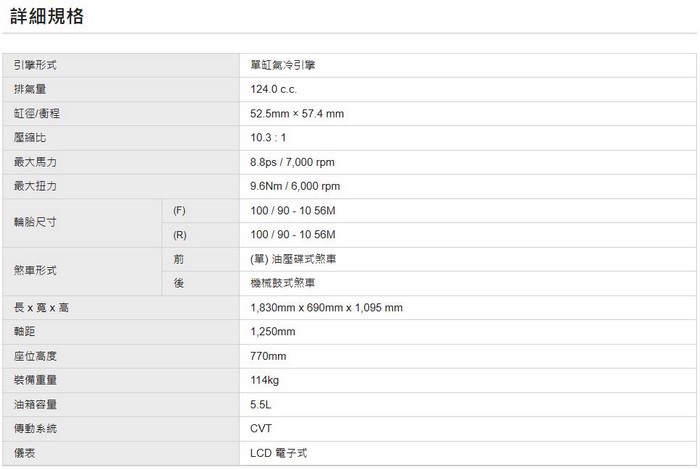The width and height of the screenshot is (700, 470).
Task: Click the 8.8ps / 7,000 rpm value
Action: click(292, 162)
